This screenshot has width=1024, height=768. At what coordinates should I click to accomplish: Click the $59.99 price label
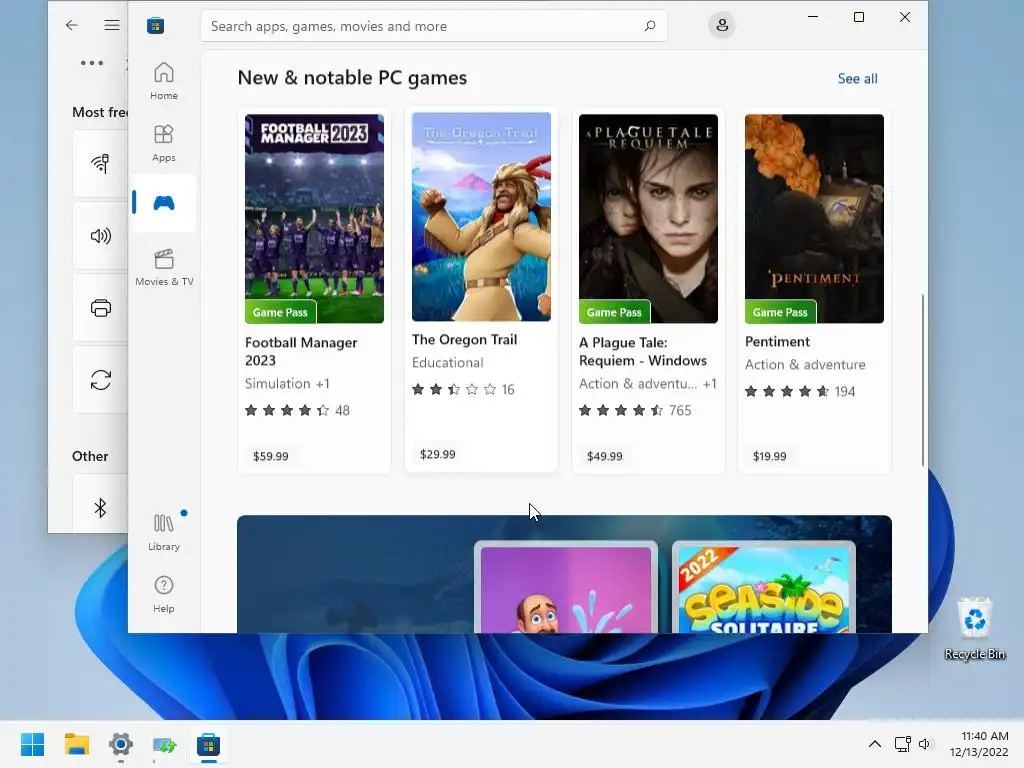coord(270,456)
